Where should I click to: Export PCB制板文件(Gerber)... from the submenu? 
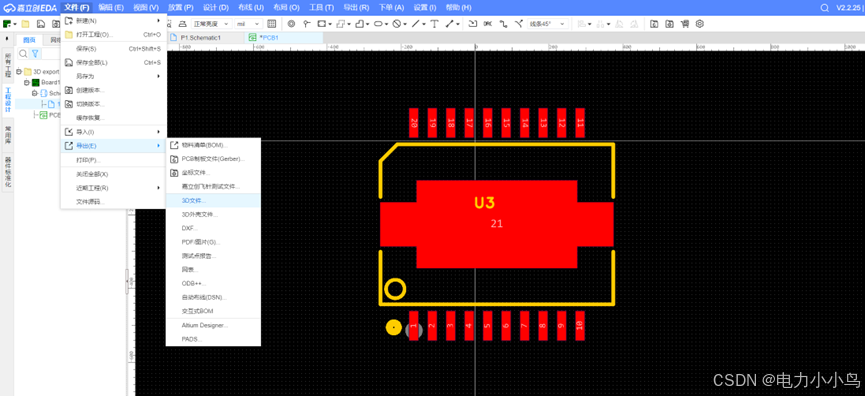213,159
